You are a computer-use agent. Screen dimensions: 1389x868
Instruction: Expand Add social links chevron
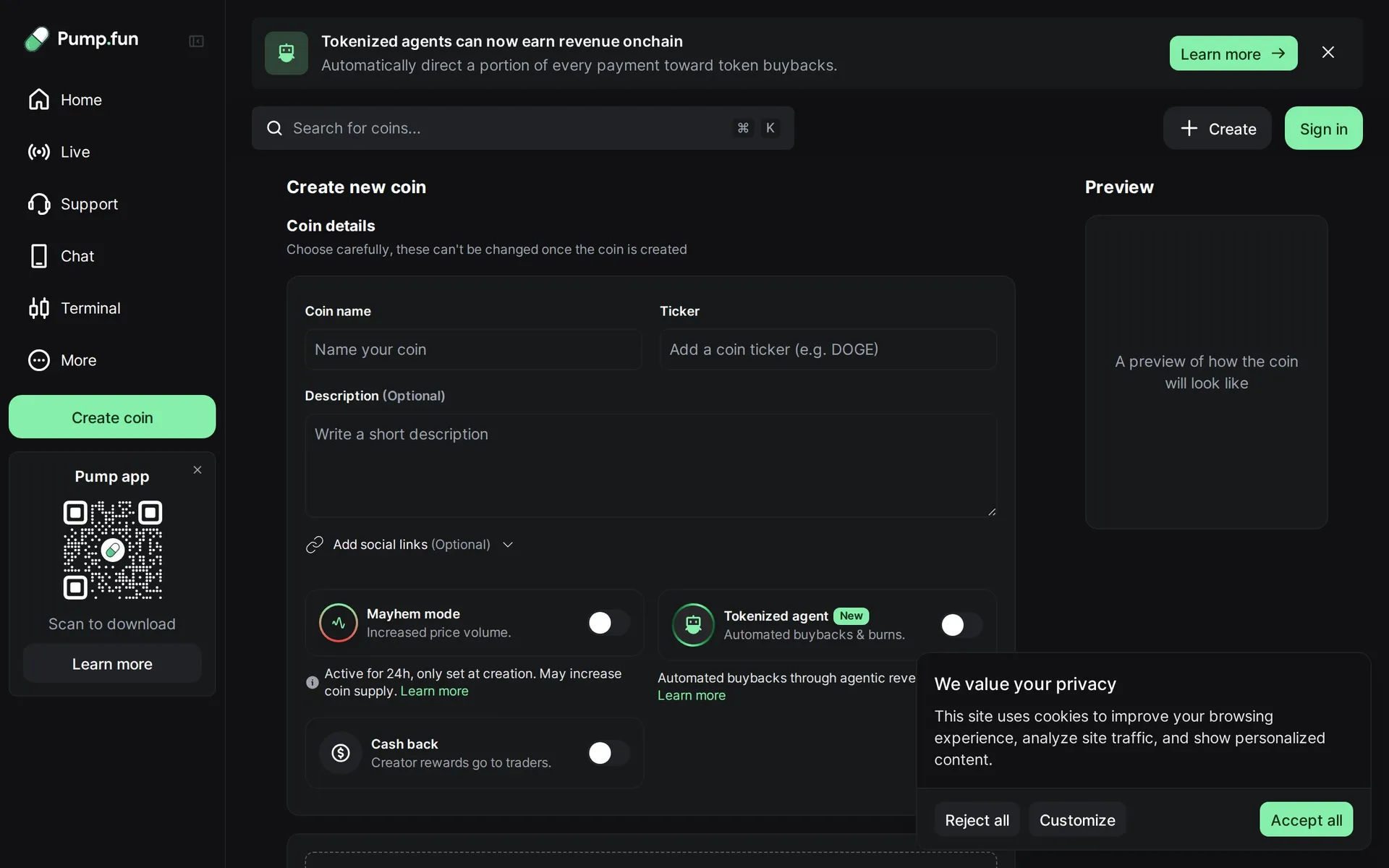[x=508, y=545]
